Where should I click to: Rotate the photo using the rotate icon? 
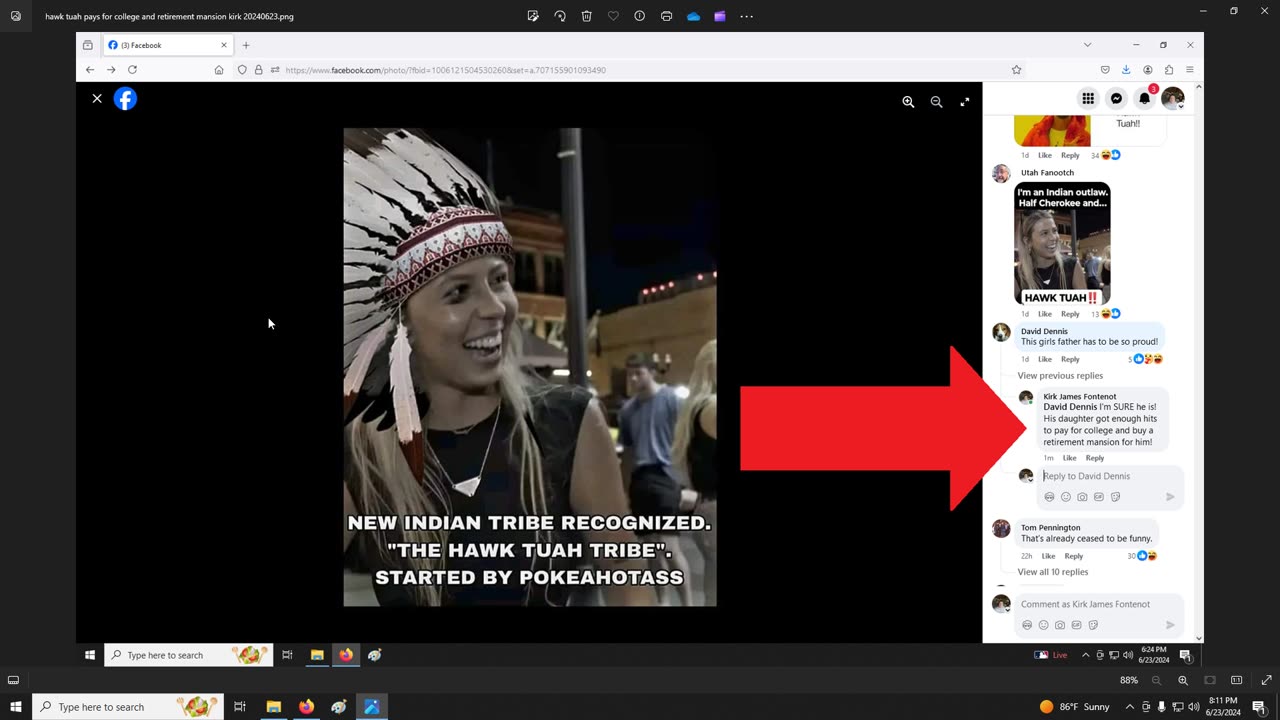tap(560, 16)
